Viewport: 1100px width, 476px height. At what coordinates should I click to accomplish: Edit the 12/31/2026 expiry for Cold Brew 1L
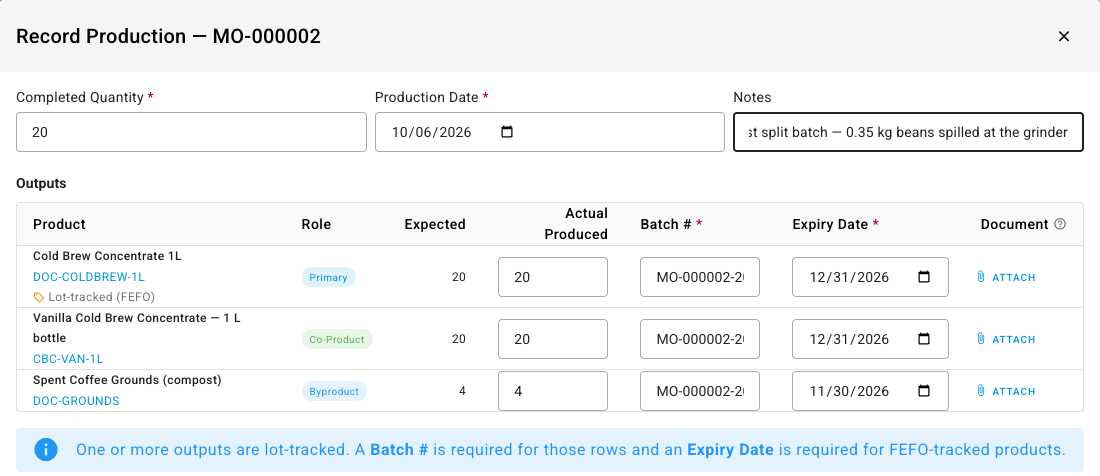point(870,277)
